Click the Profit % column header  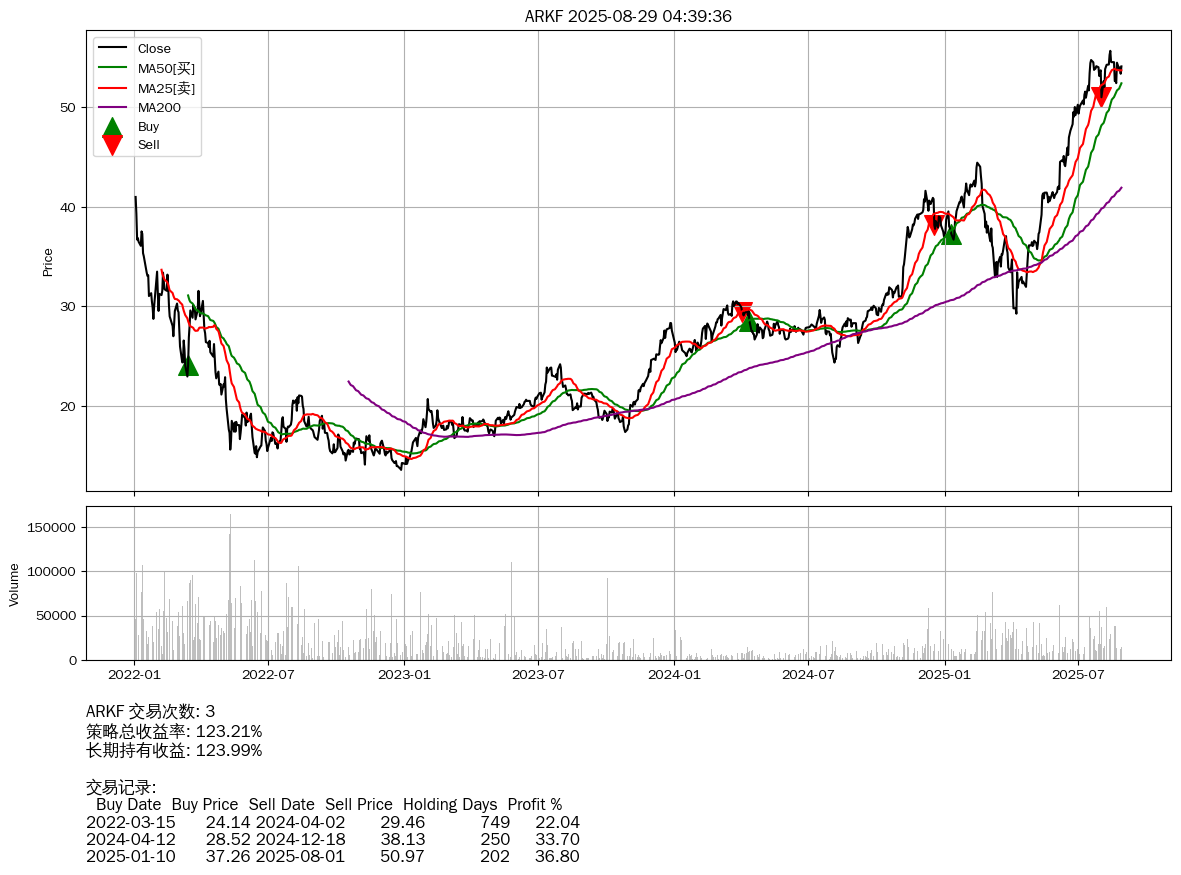click(534, 804)
